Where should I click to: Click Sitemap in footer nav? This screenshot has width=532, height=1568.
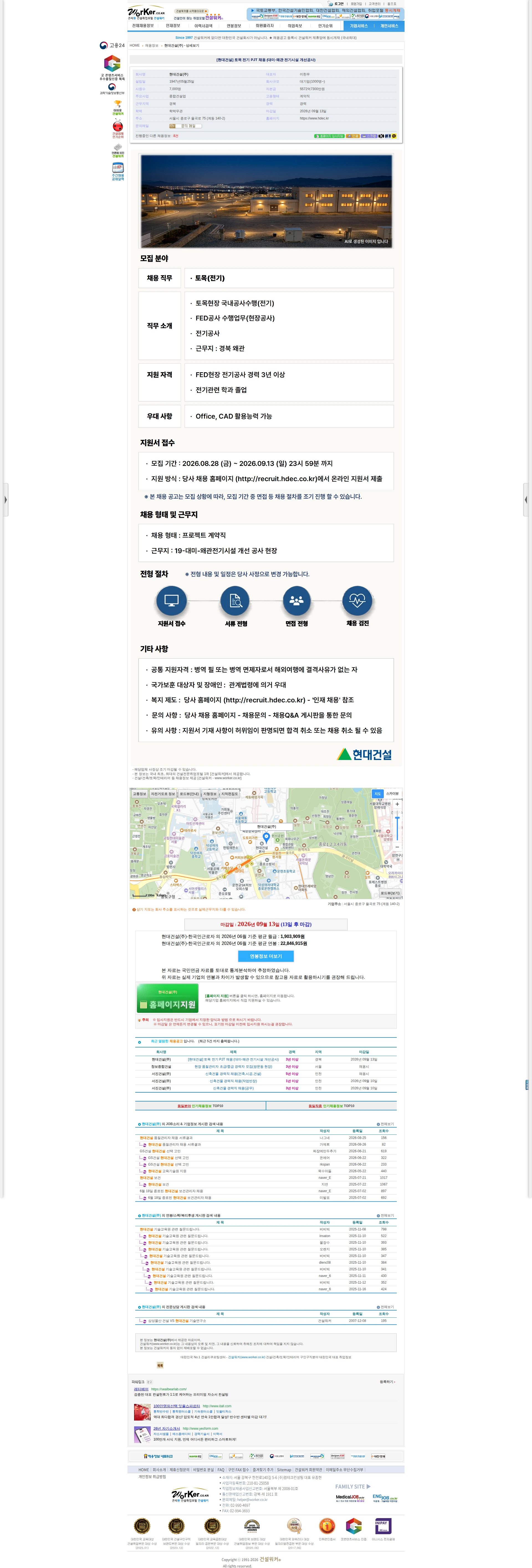[x=284, y=1469]
